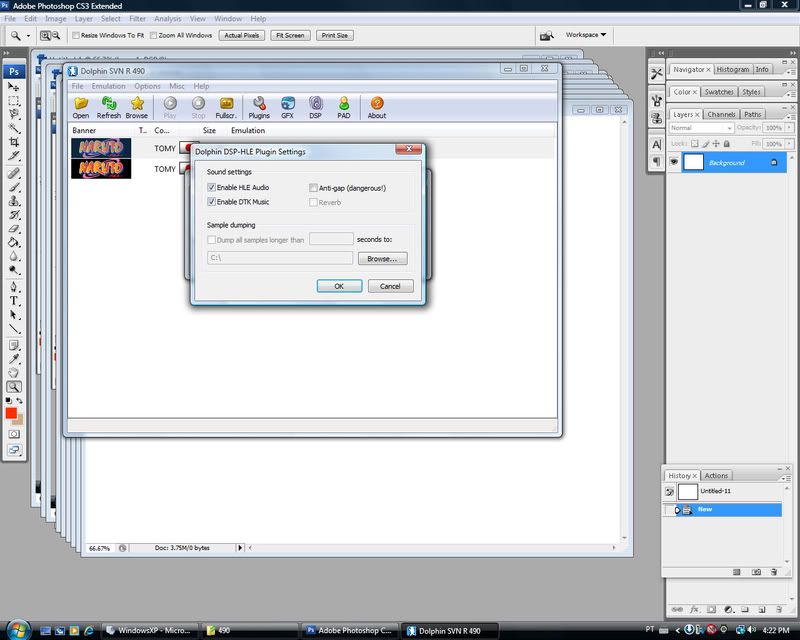Open a file with Dolphin's Open icon
The width and height of the screenshot is (800, 640).
pyautogui.click(x=81, y=108)
